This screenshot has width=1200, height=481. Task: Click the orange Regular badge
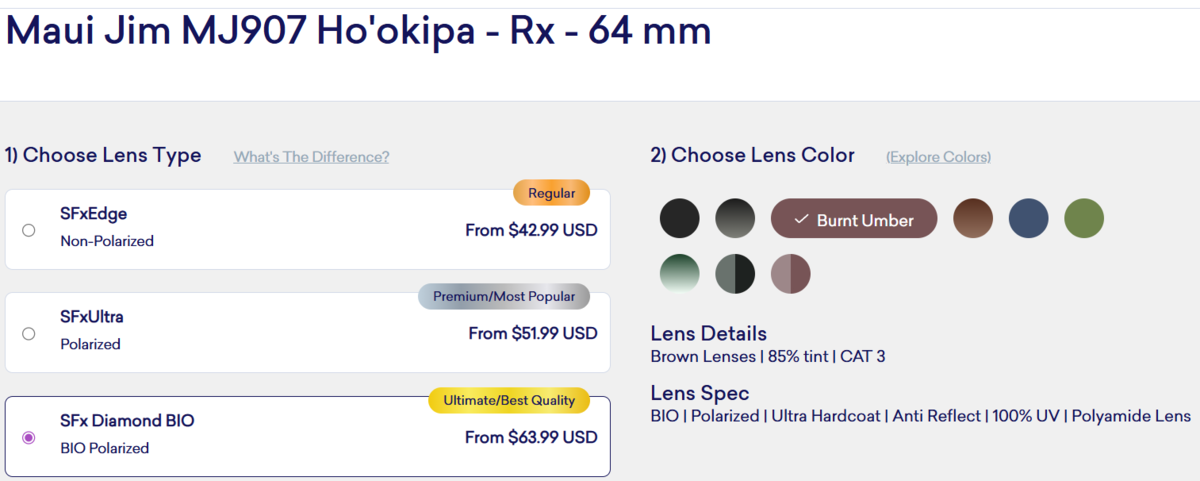pyautogui.click(x=551, y=192)
